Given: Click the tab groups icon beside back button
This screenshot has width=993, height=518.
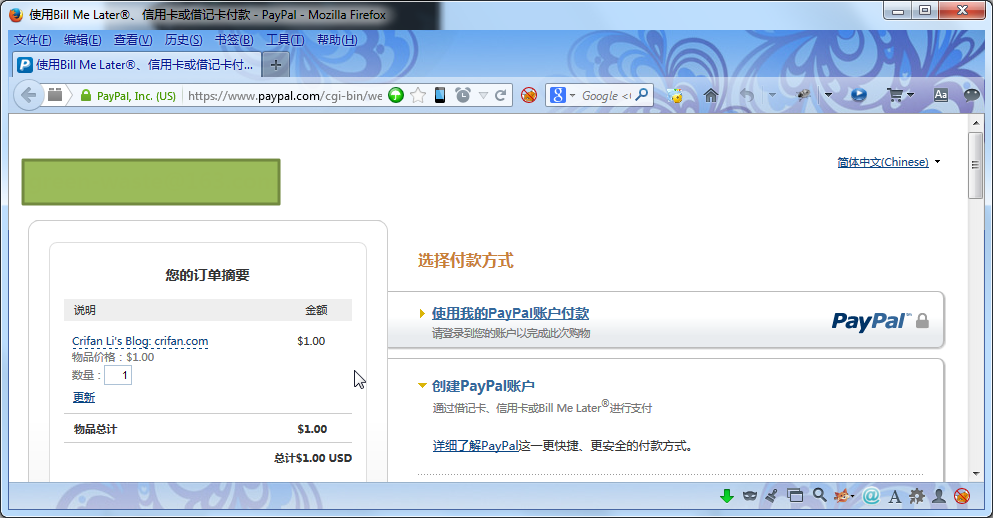Looking at the screenshot, I should [55, 95].
